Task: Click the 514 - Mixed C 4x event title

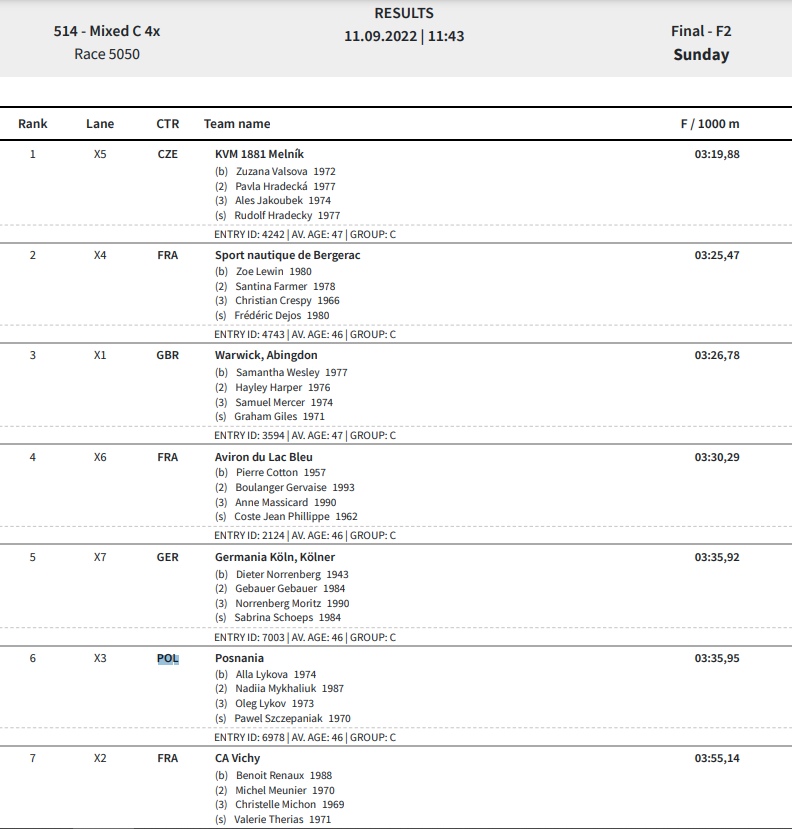Action: click(x=107, y=31)
